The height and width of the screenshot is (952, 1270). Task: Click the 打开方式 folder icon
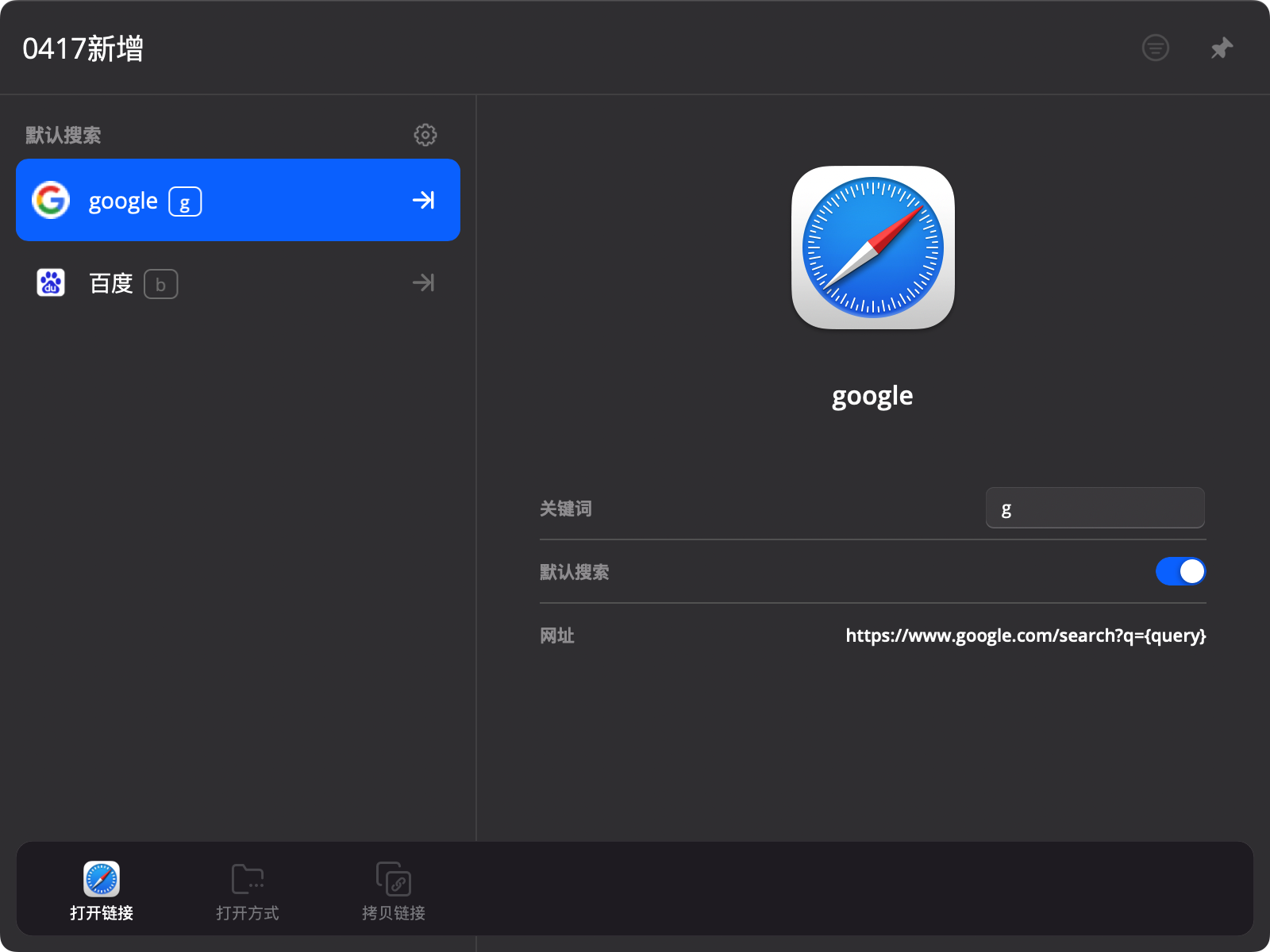(x=248, y=879)
